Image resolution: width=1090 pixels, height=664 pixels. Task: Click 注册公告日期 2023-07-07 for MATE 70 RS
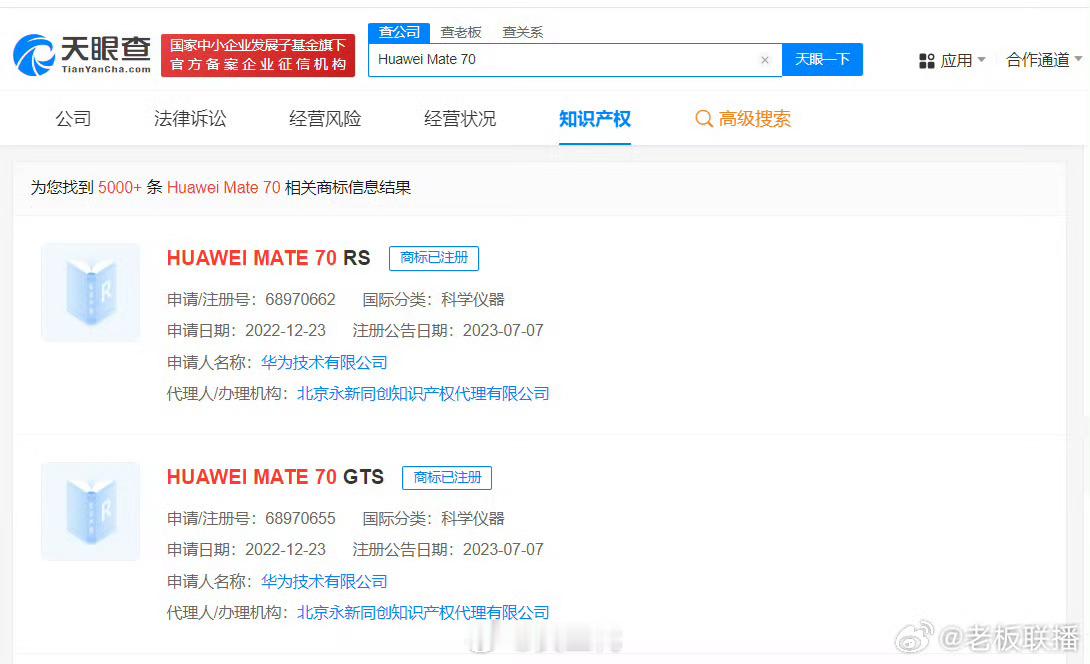click(x=448, y=331)
